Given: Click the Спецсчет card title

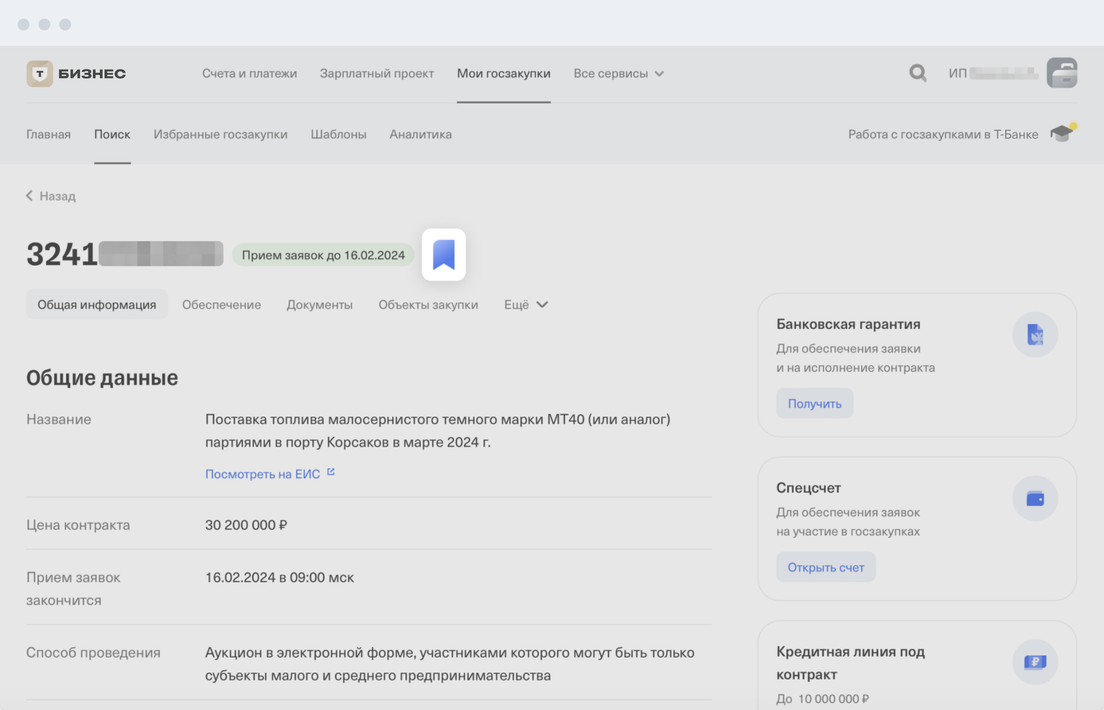Looking at the screenshot, I should pos(808,487).
